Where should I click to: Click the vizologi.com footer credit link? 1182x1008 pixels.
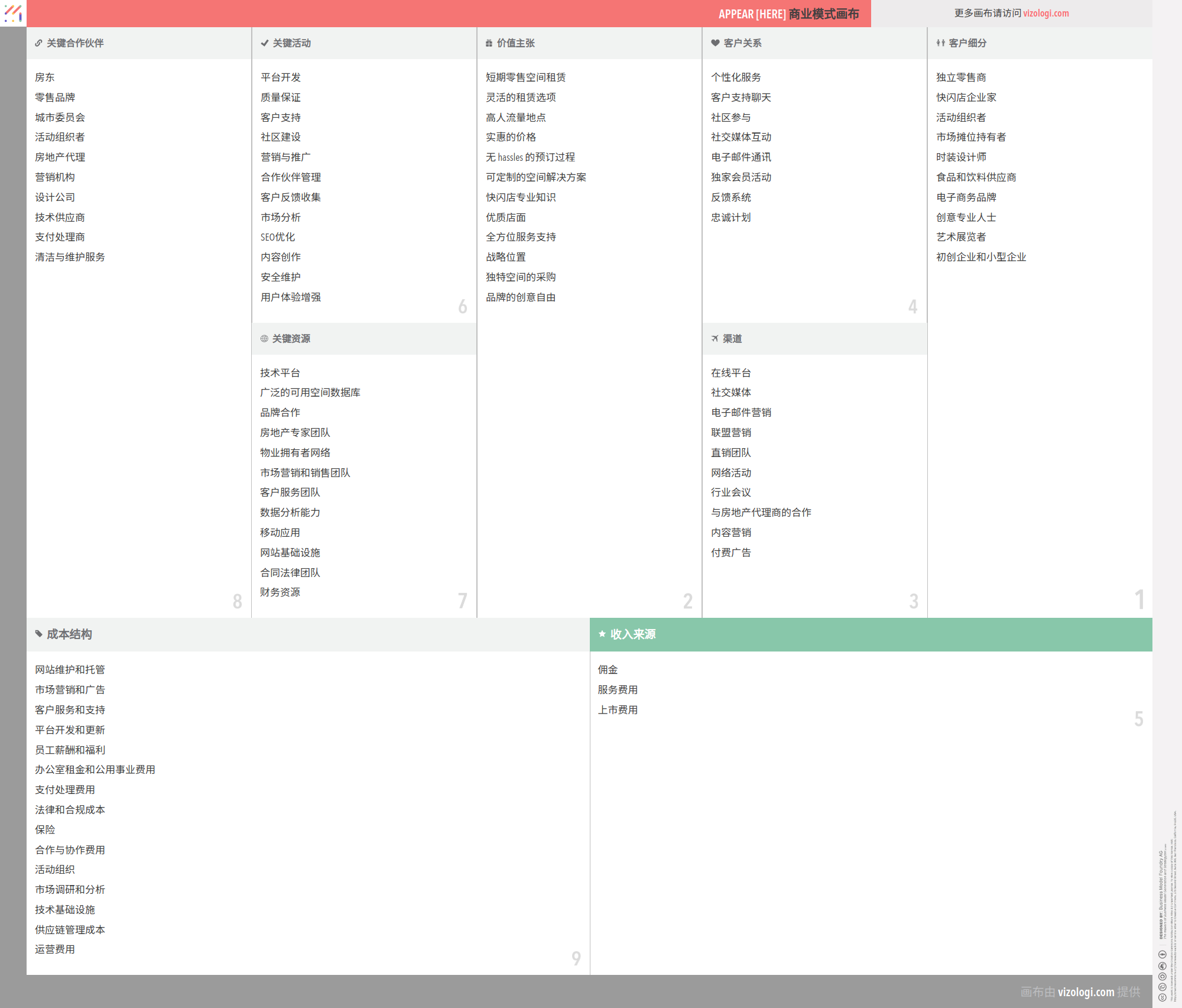pyautogui.click(x=1086, y=991)
